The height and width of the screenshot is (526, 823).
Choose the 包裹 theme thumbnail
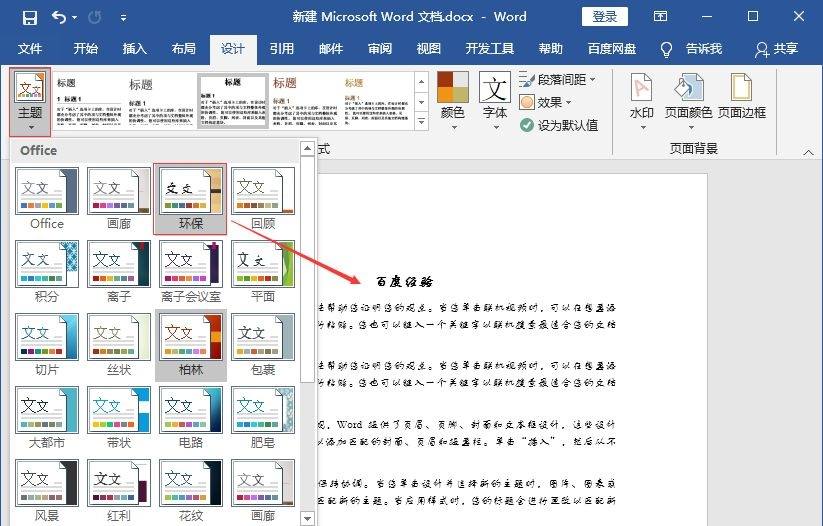point(262,345)
